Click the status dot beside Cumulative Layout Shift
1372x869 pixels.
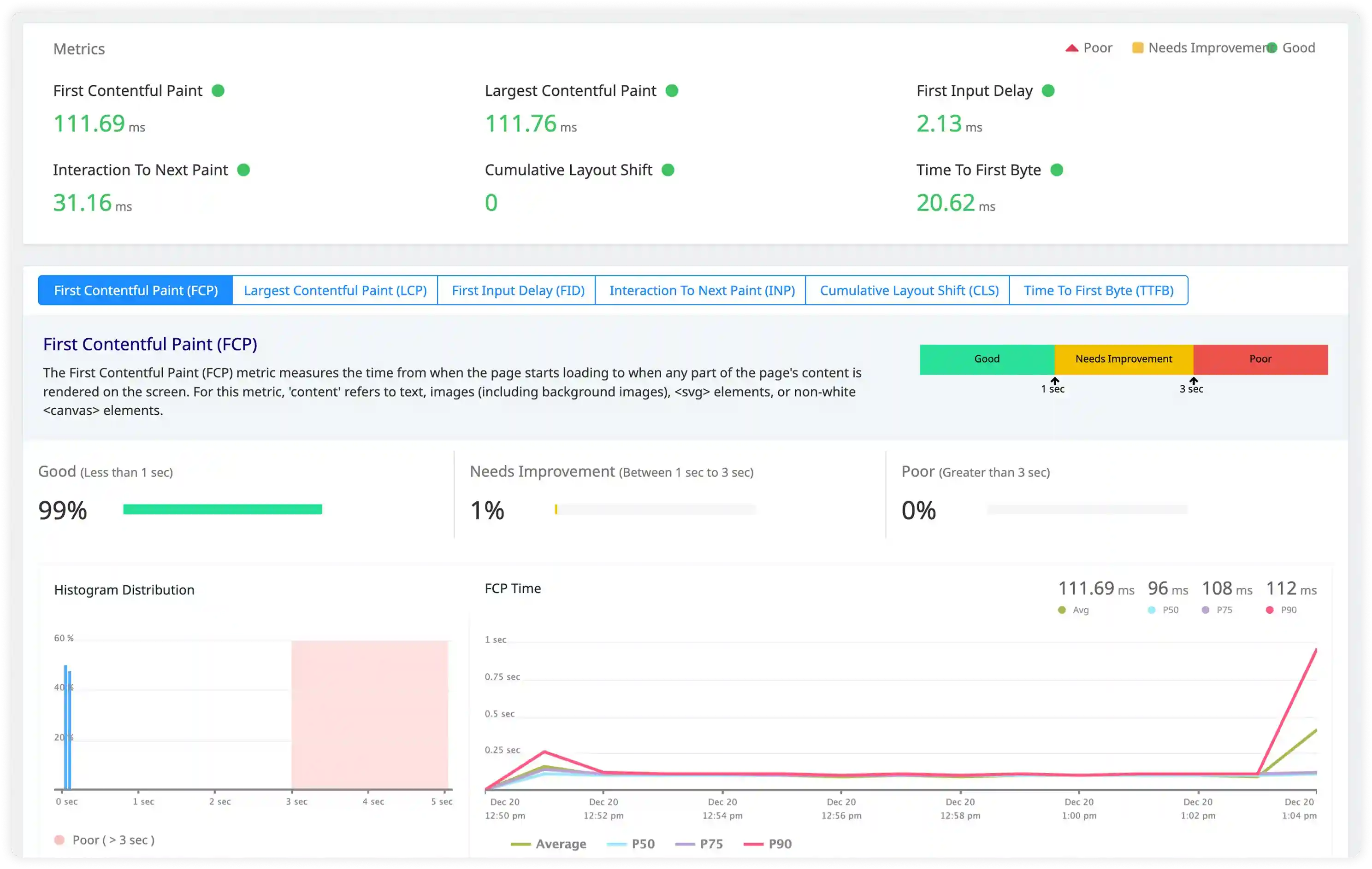[668, 169]
